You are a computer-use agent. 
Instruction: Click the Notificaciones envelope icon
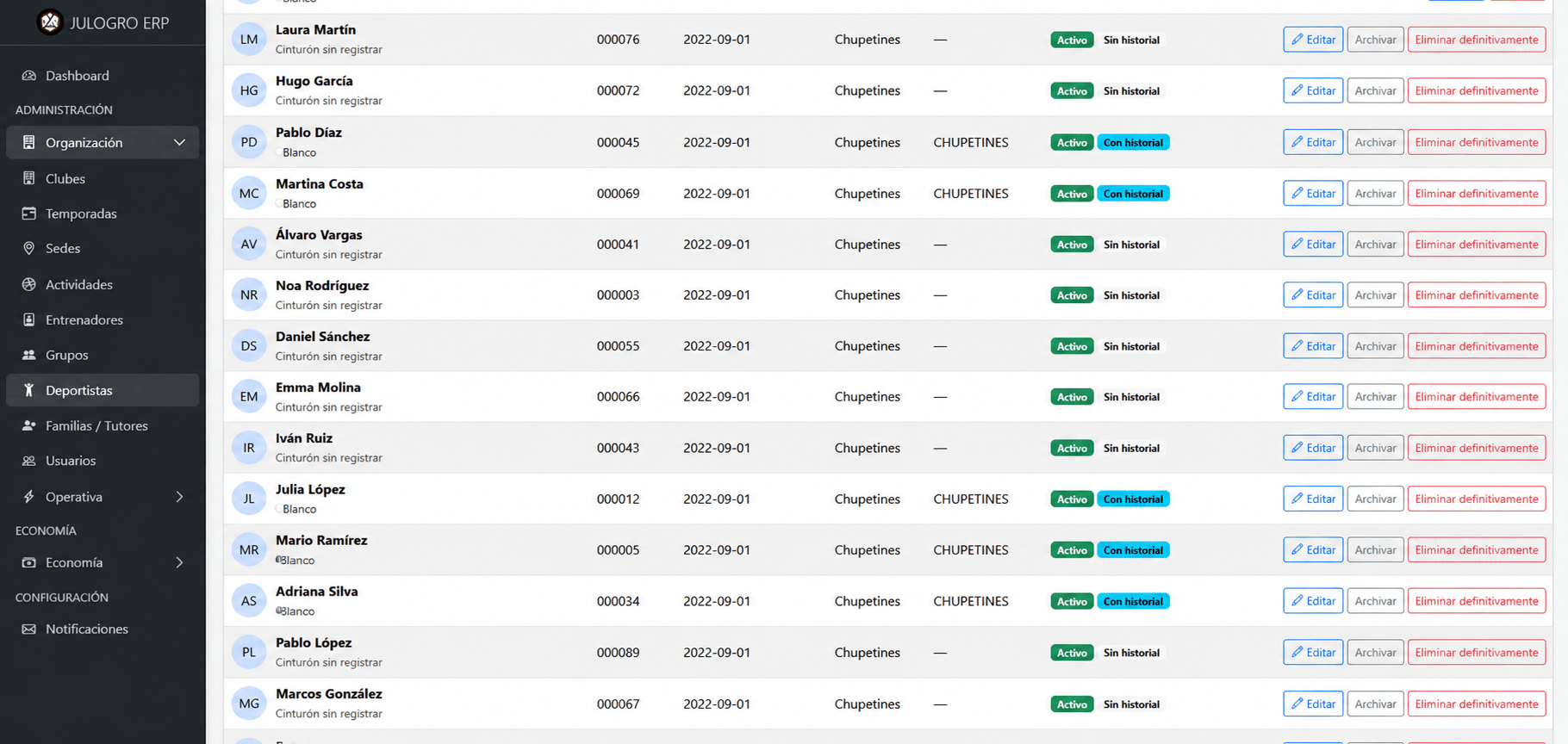(x=29, y=629)
